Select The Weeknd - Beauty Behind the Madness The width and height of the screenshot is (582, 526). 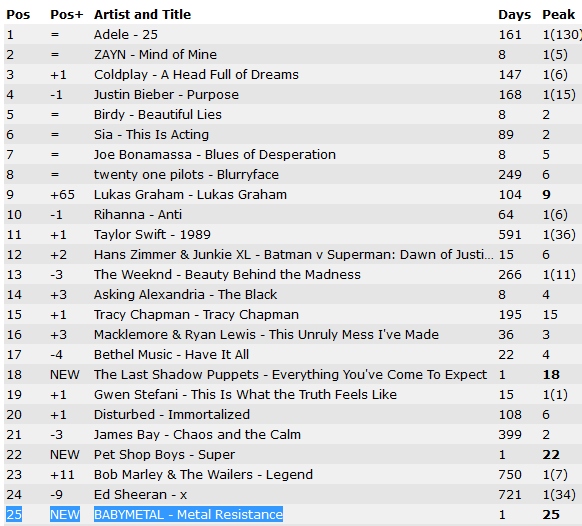227,275
